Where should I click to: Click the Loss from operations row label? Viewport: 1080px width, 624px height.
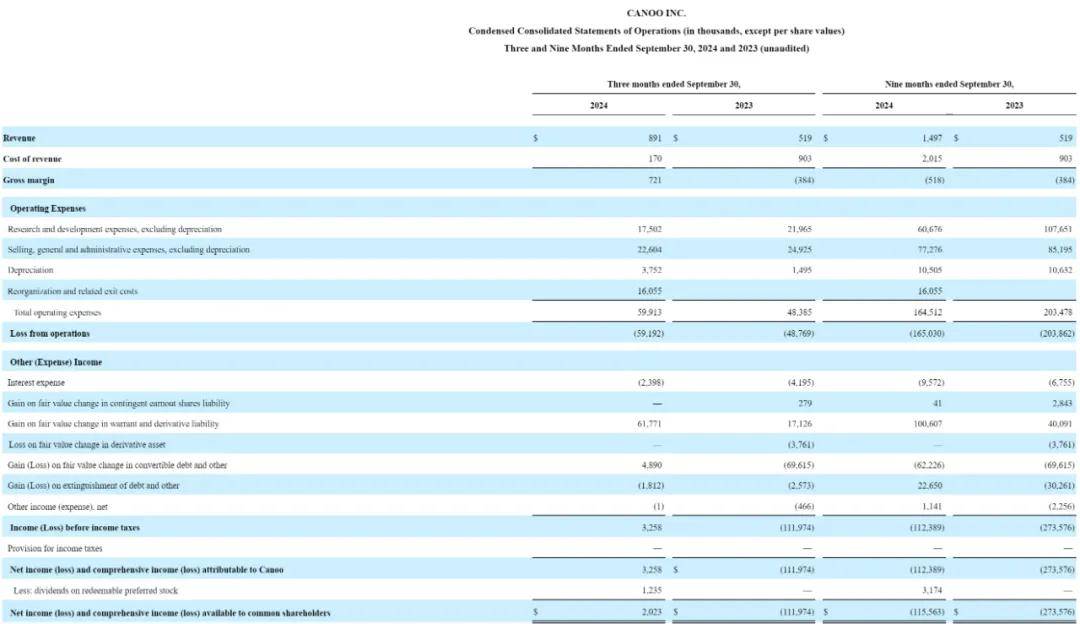(49, 333)
